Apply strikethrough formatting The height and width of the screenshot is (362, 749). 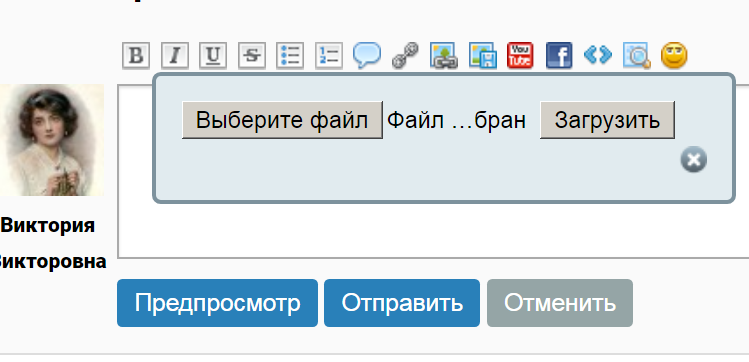[x=252, y=56]
